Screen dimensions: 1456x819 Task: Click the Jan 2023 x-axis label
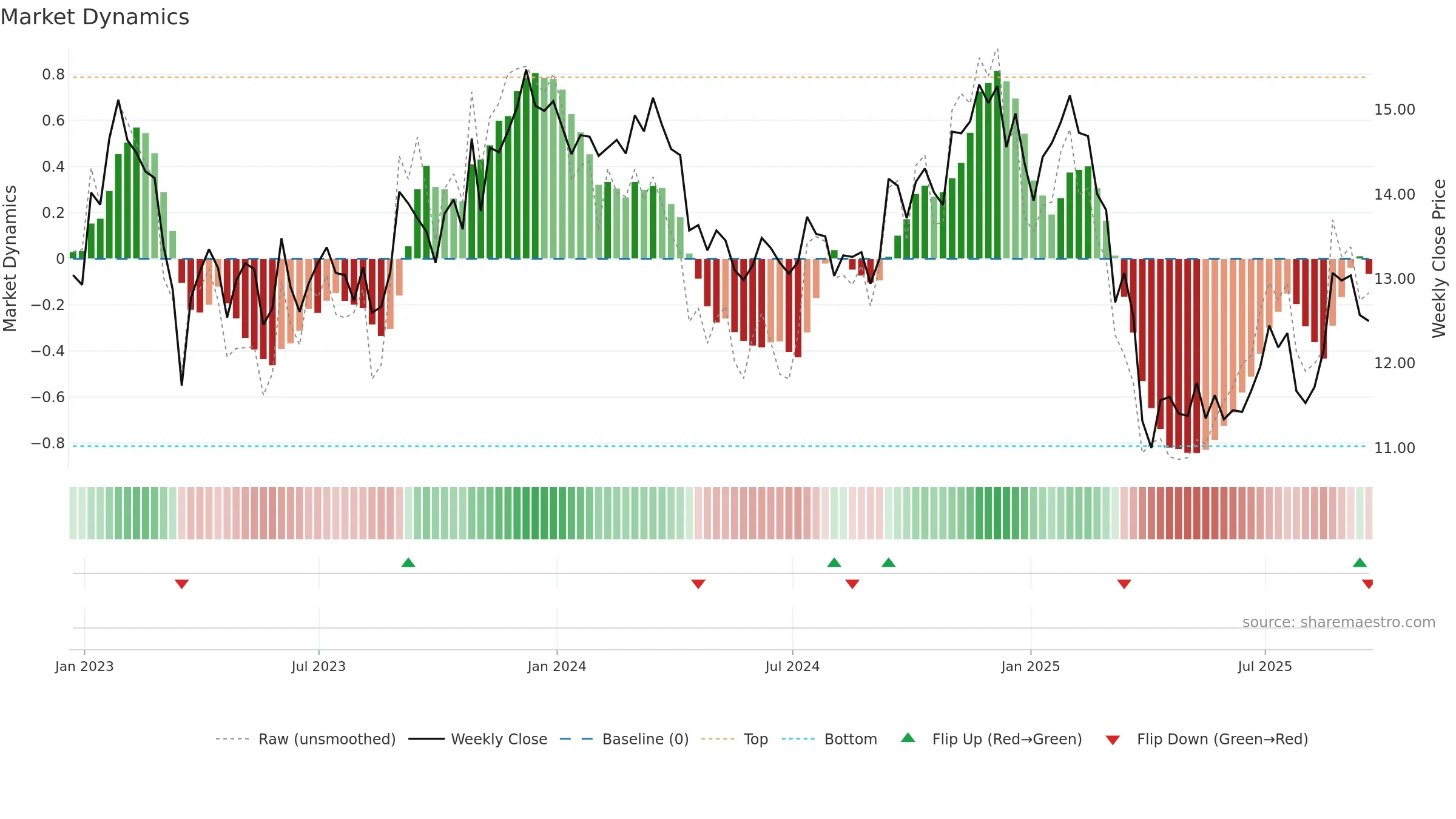84,666
